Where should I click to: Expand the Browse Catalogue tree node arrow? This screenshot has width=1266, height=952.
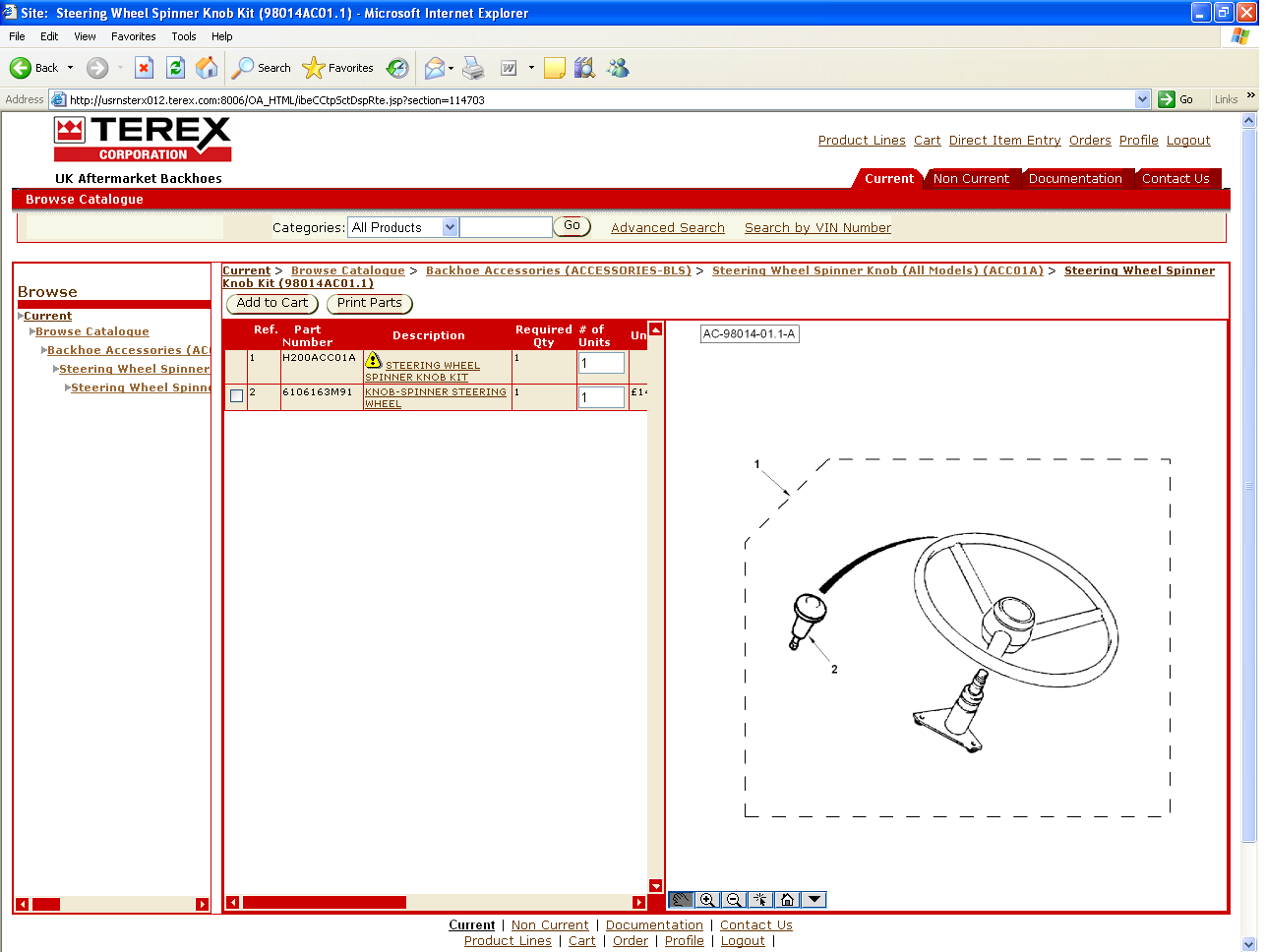point(32,332)
